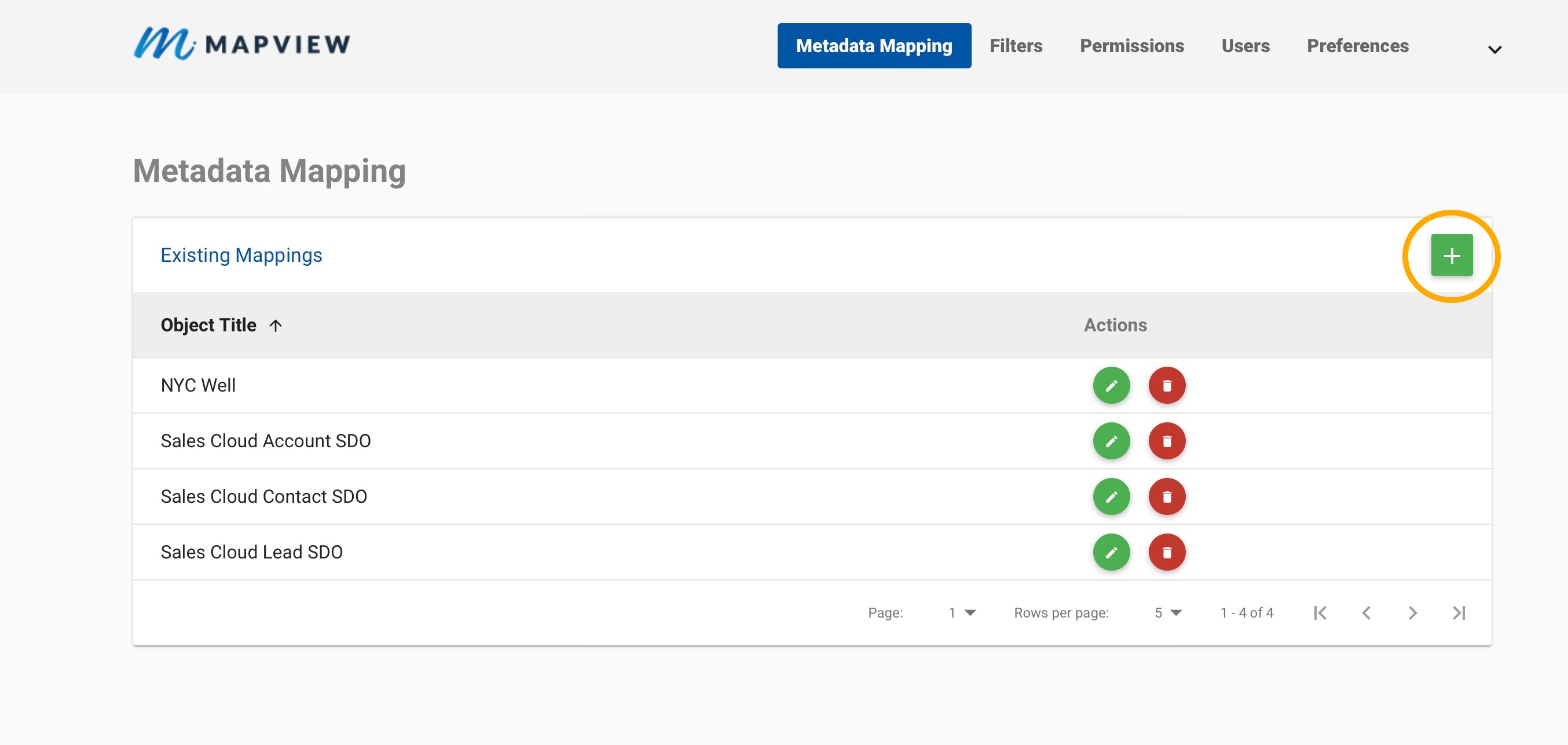Edit the Sales Cloud Account SDO mapping
This screenshot has height=745, width=1568.
pos(1111,441)
